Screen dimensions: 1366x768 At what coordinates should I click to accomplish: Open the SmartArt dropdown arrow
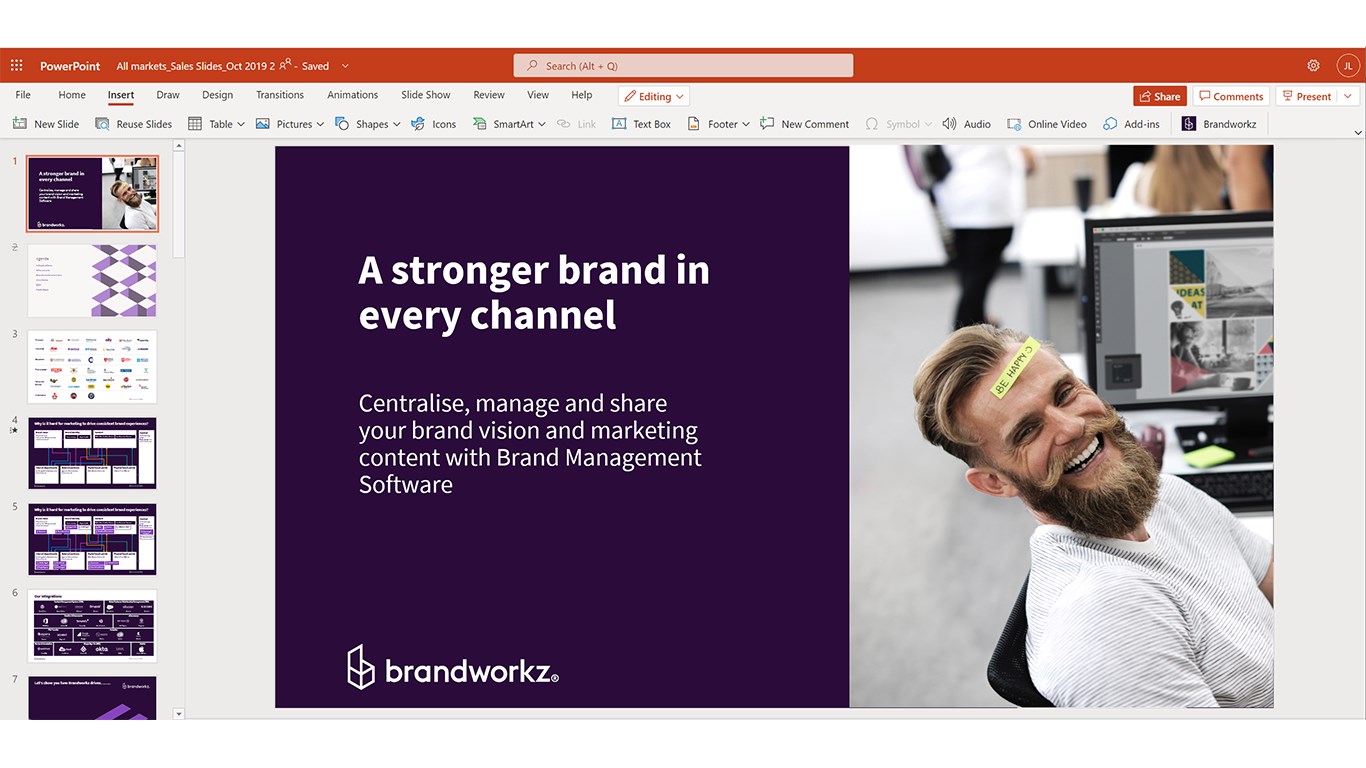[x=542, y=125]
